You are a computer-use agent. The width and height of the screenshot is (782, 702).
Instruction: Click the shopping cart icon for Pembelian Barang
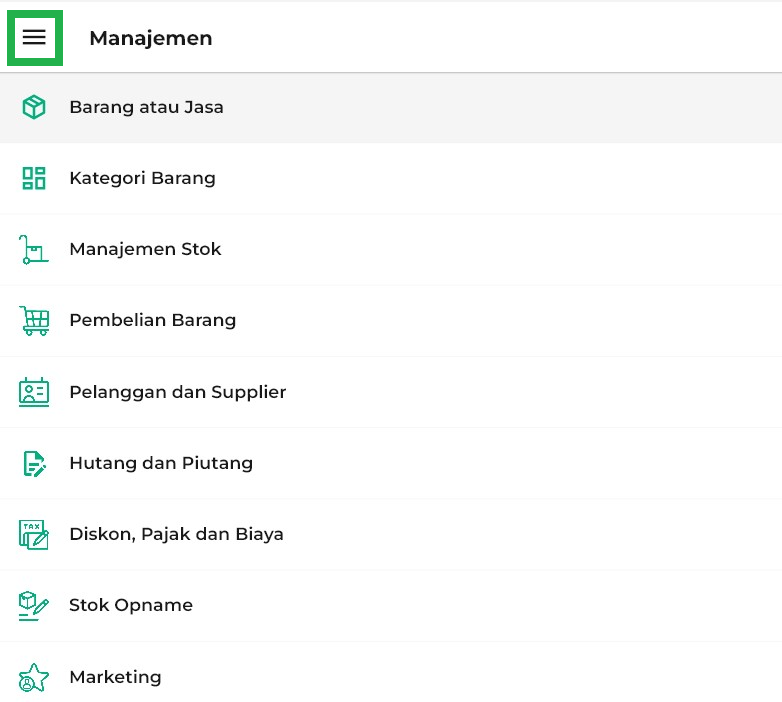(34, 321)
